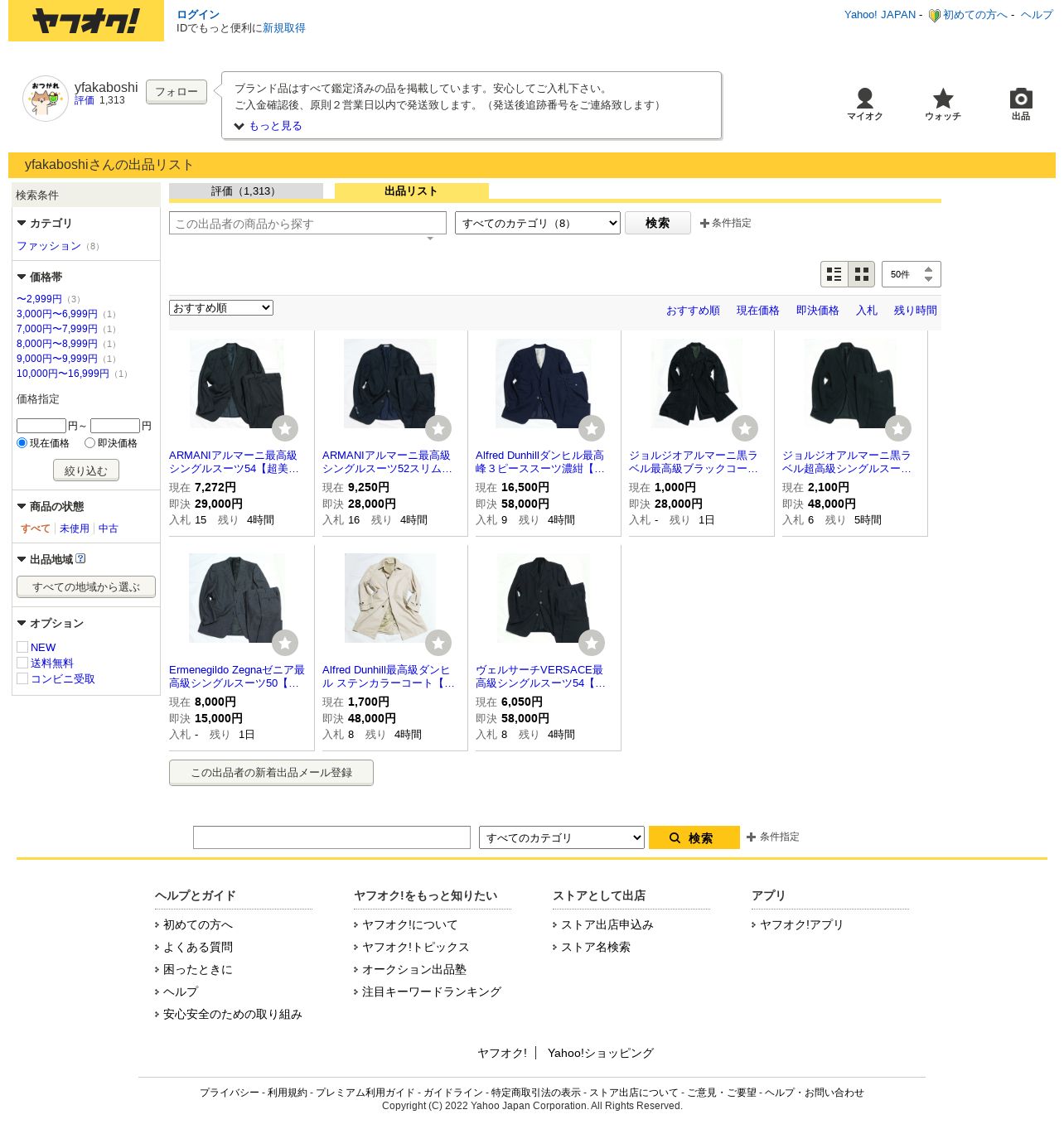
Task: Check the NEW option checkbox
Action: pyautogui.click(x=22, y=647)
